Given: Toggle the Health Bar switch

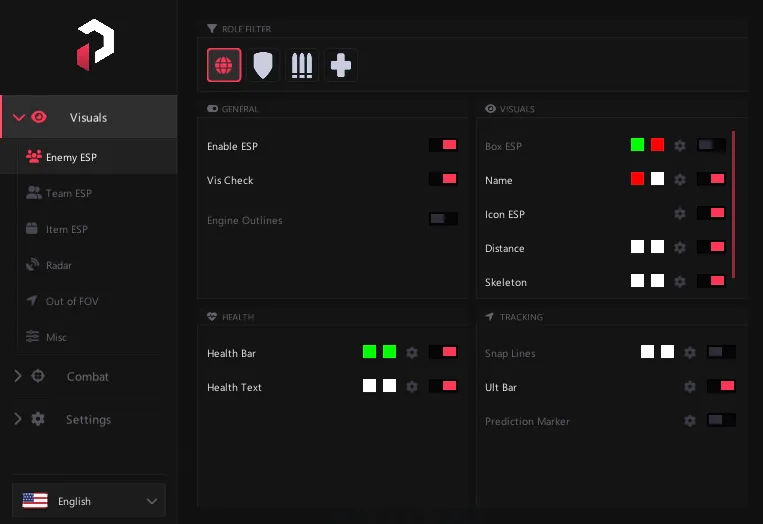Looking at the screenshot, I should [x=443, y=352].
